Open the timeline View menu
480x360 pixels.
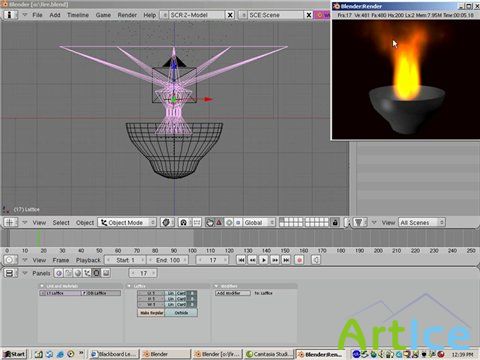(x=39, y=260)
